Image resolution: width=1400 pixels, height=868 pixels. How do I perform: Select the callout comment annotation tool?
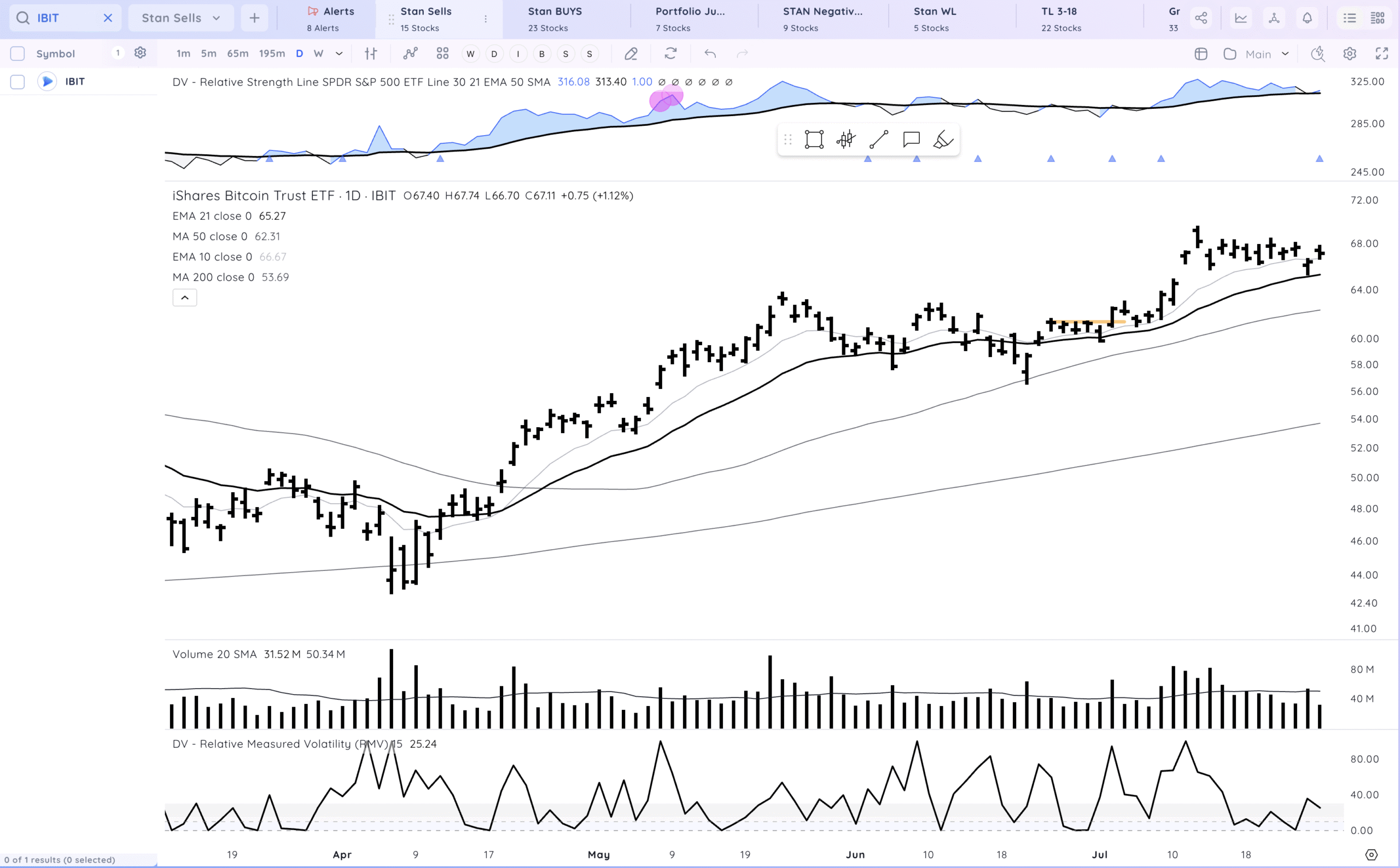(x=911, y=139)
